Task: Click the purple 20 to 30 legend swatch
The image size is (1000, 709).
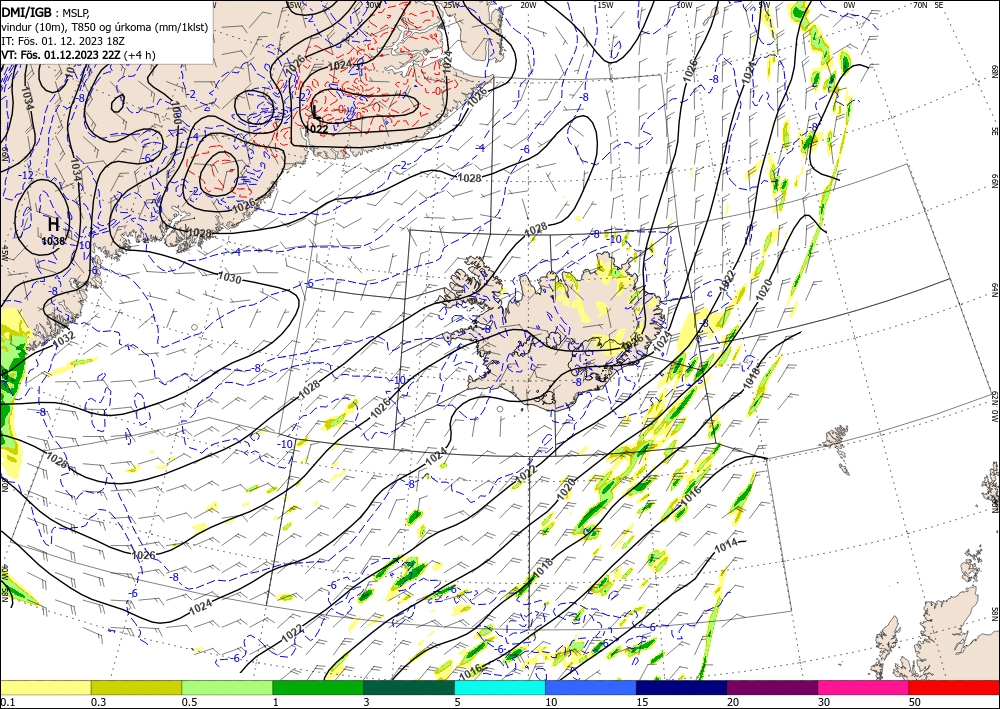Action: (772, 687)
